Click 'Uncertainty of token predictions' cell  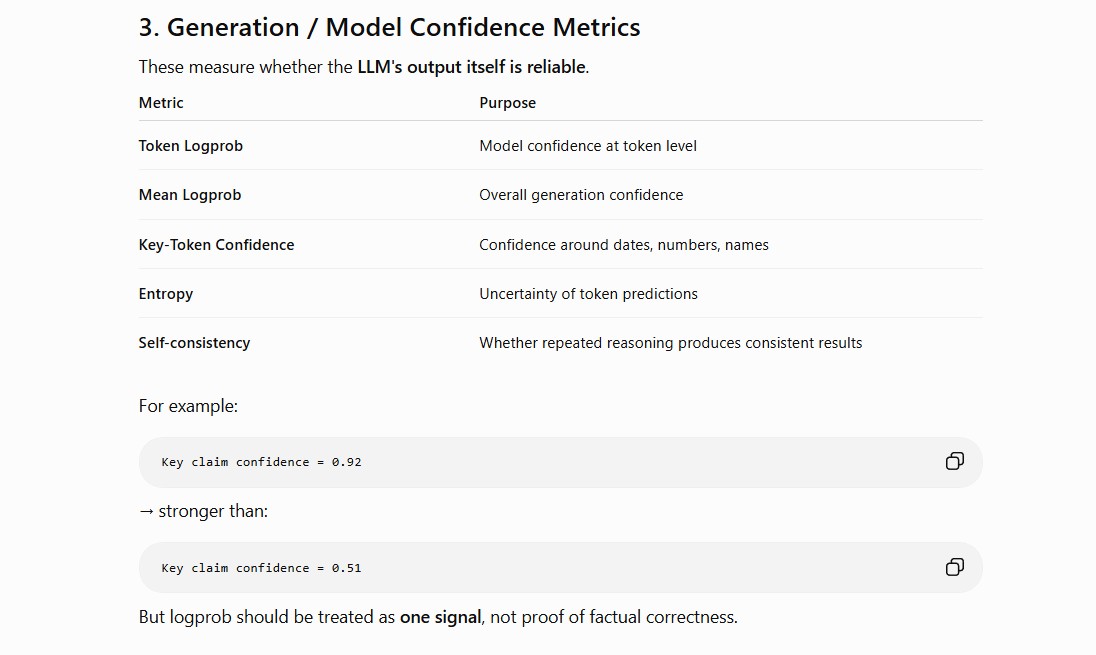pos(588,294)
